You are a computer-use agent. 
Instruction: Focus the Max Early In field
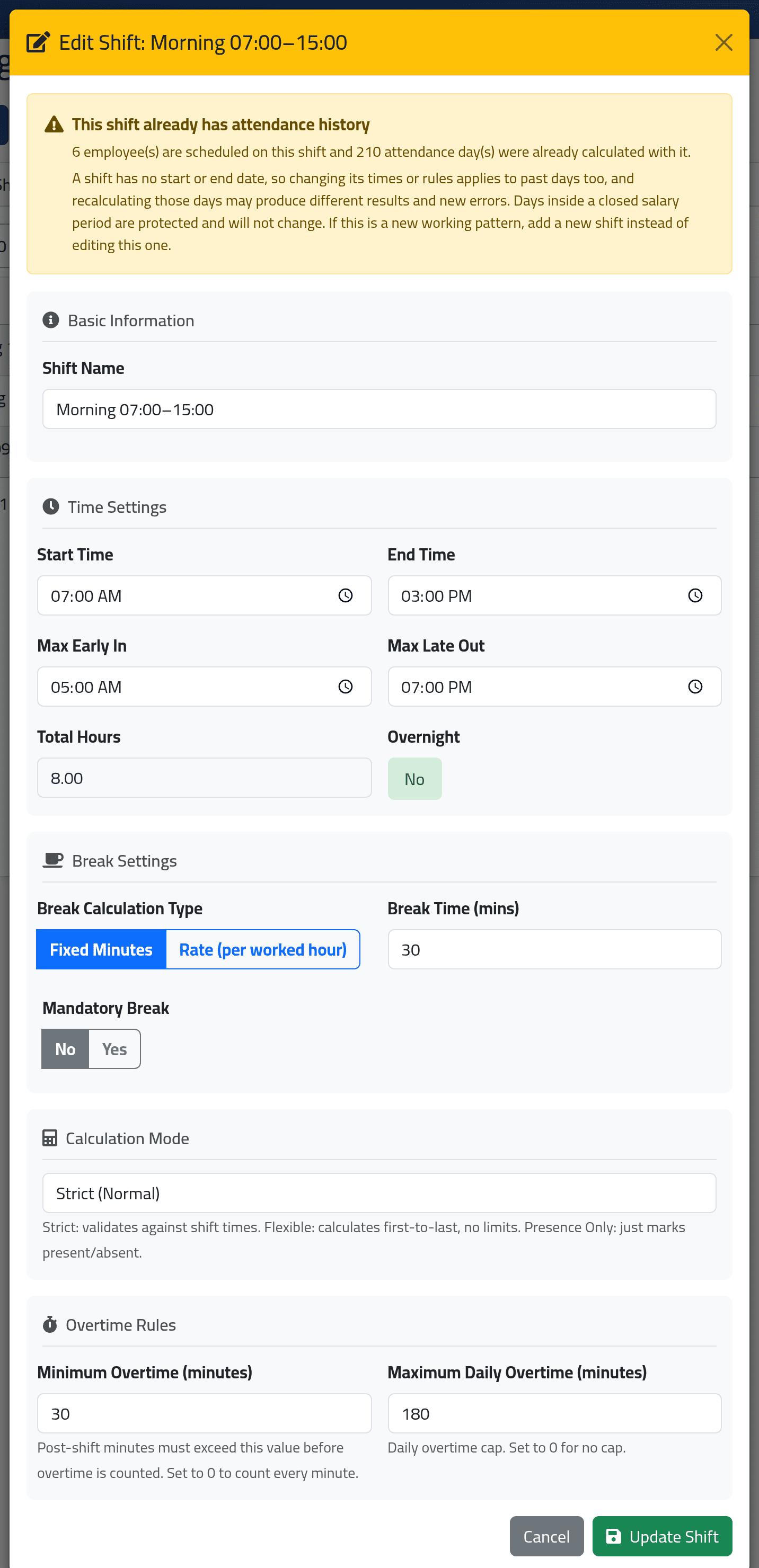coord(204,687)
